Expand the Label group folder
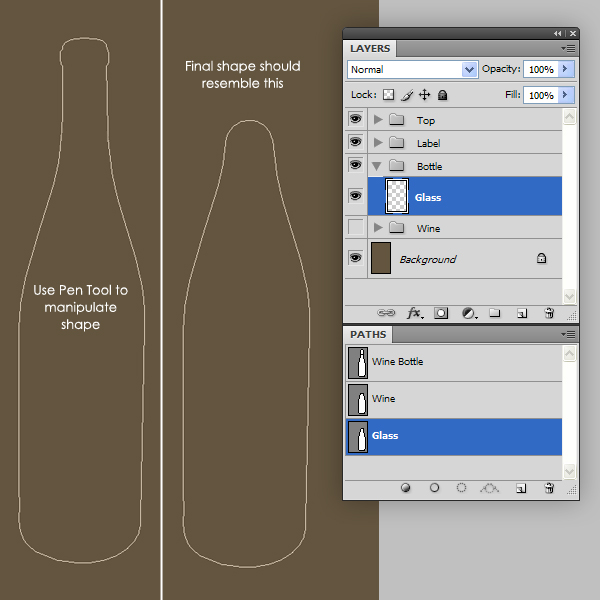The image size is (600, 600). tap(378, 143)
